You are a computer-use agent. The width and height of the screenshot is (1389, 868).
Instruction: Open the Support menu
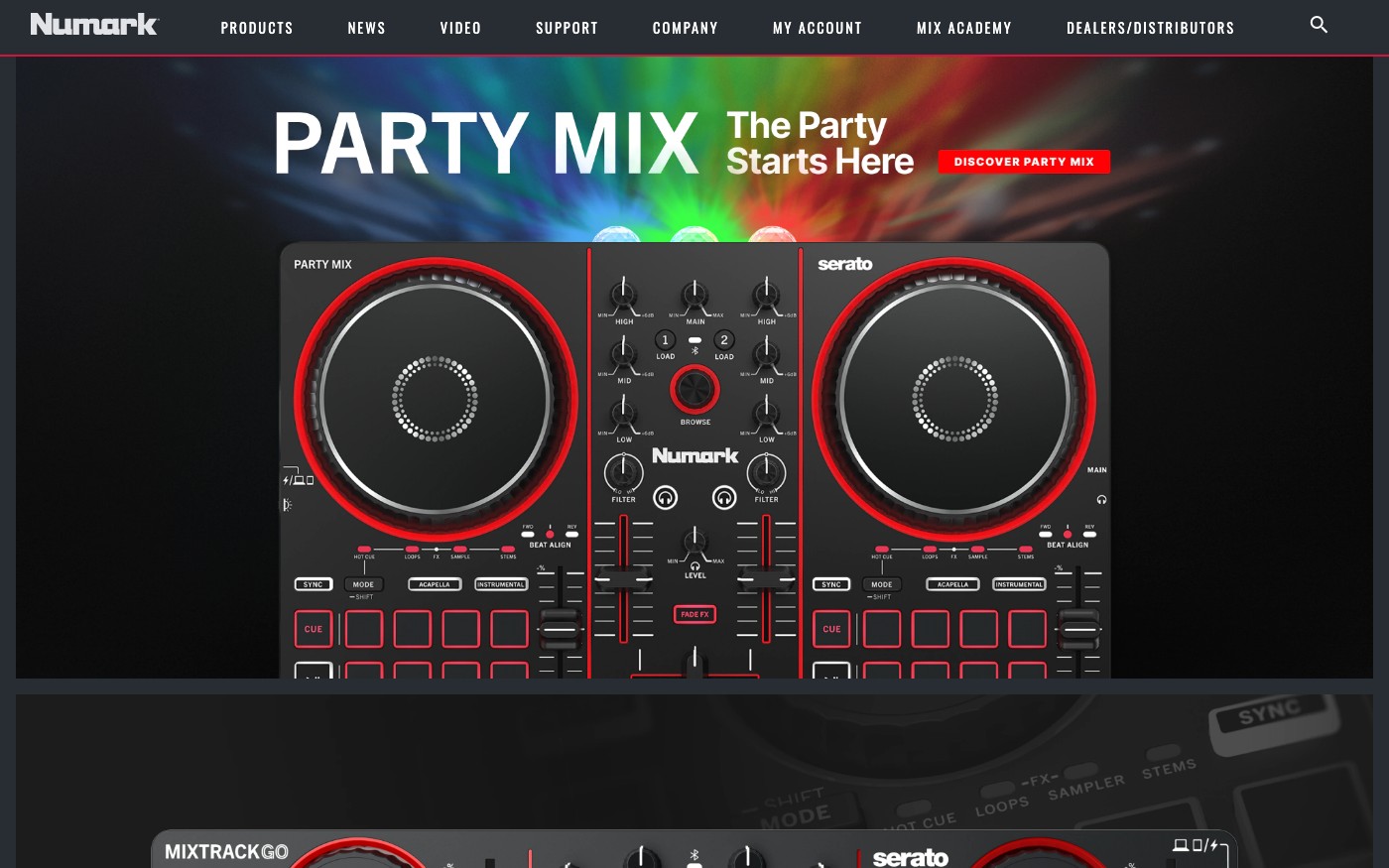click(x=567, y=28)
